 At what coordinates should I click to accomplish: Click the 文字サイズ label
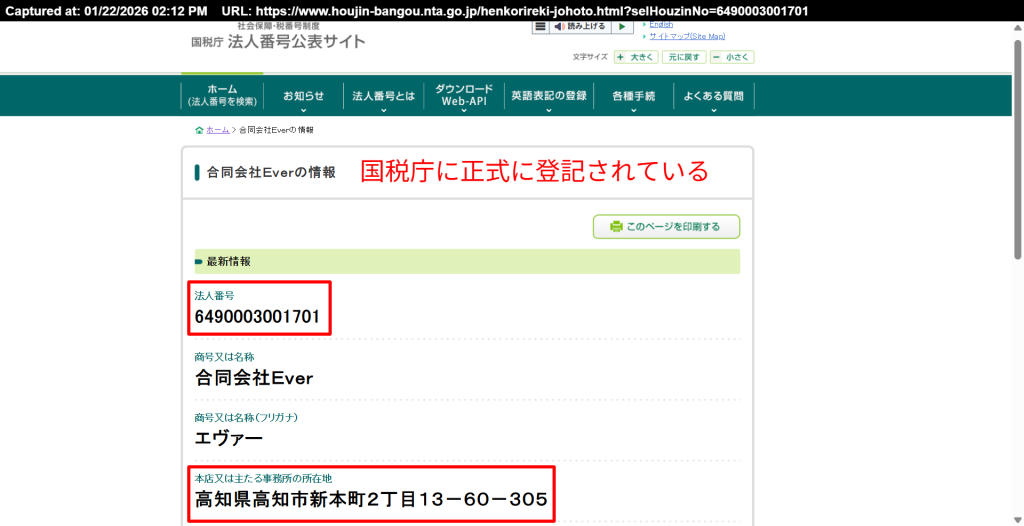[x=590, y=58]
